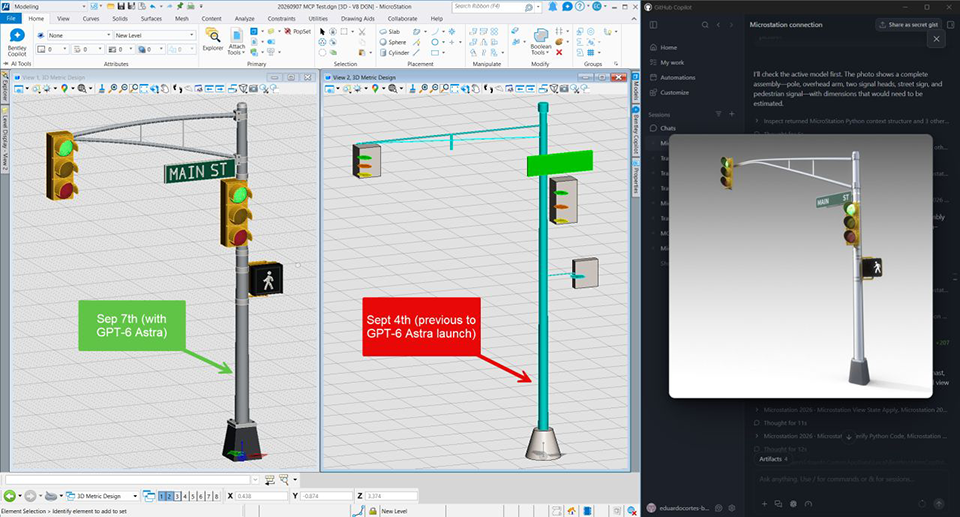Toggle view 5 button in view groups
The height and width of the screenshot is (517, 960).
[x=193, y=496]
